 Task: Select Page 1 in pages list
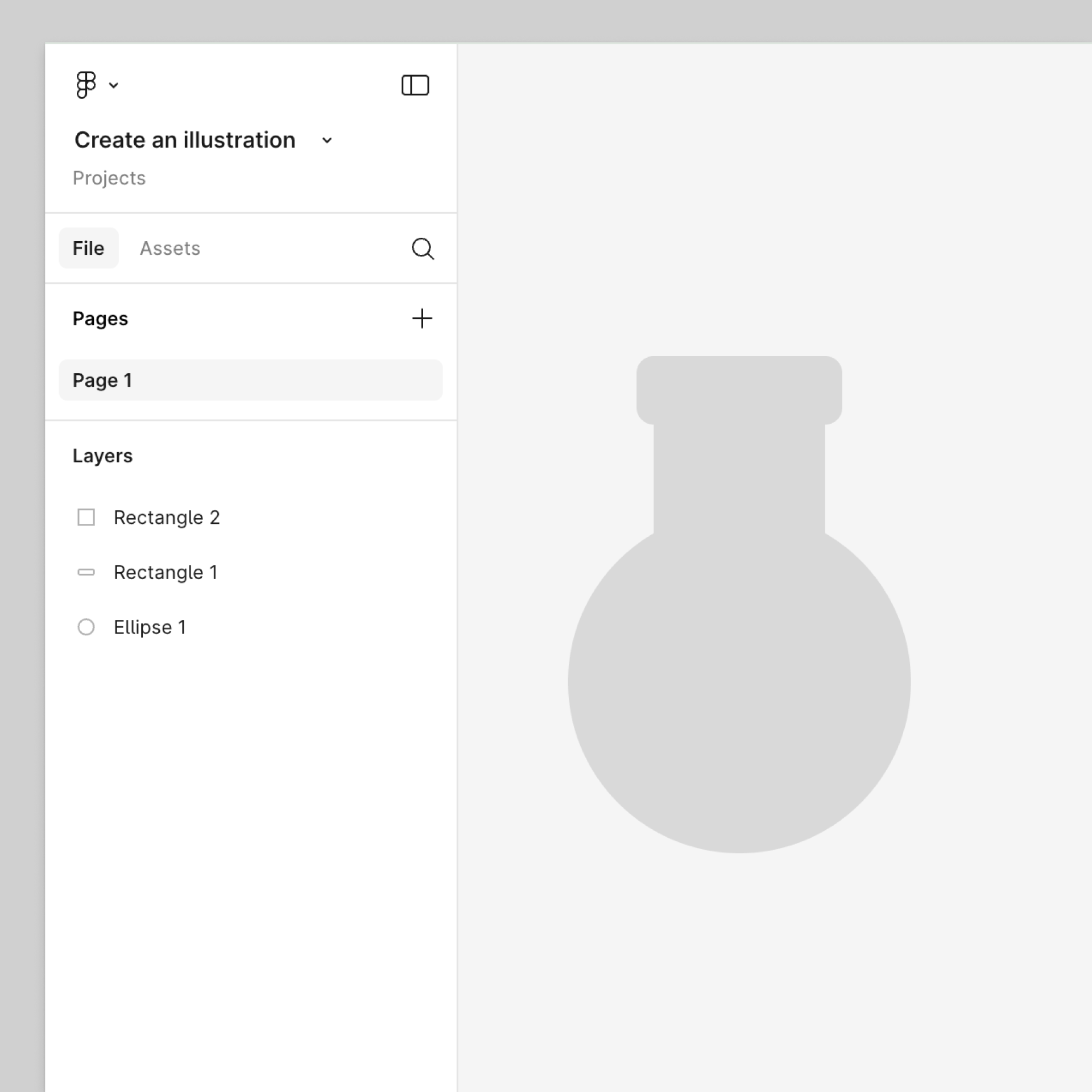pos(250,380)
